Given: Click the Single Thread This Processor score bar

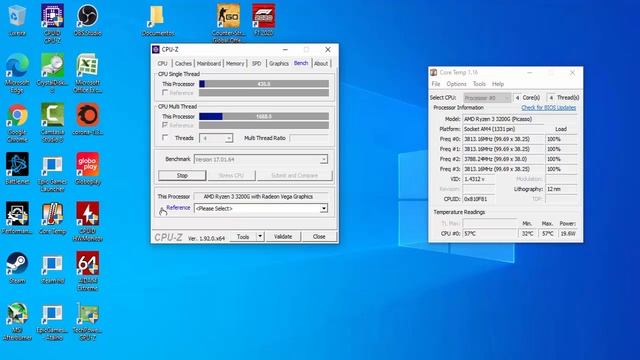Looking at the screenshot, I should (x=264, y=84).
